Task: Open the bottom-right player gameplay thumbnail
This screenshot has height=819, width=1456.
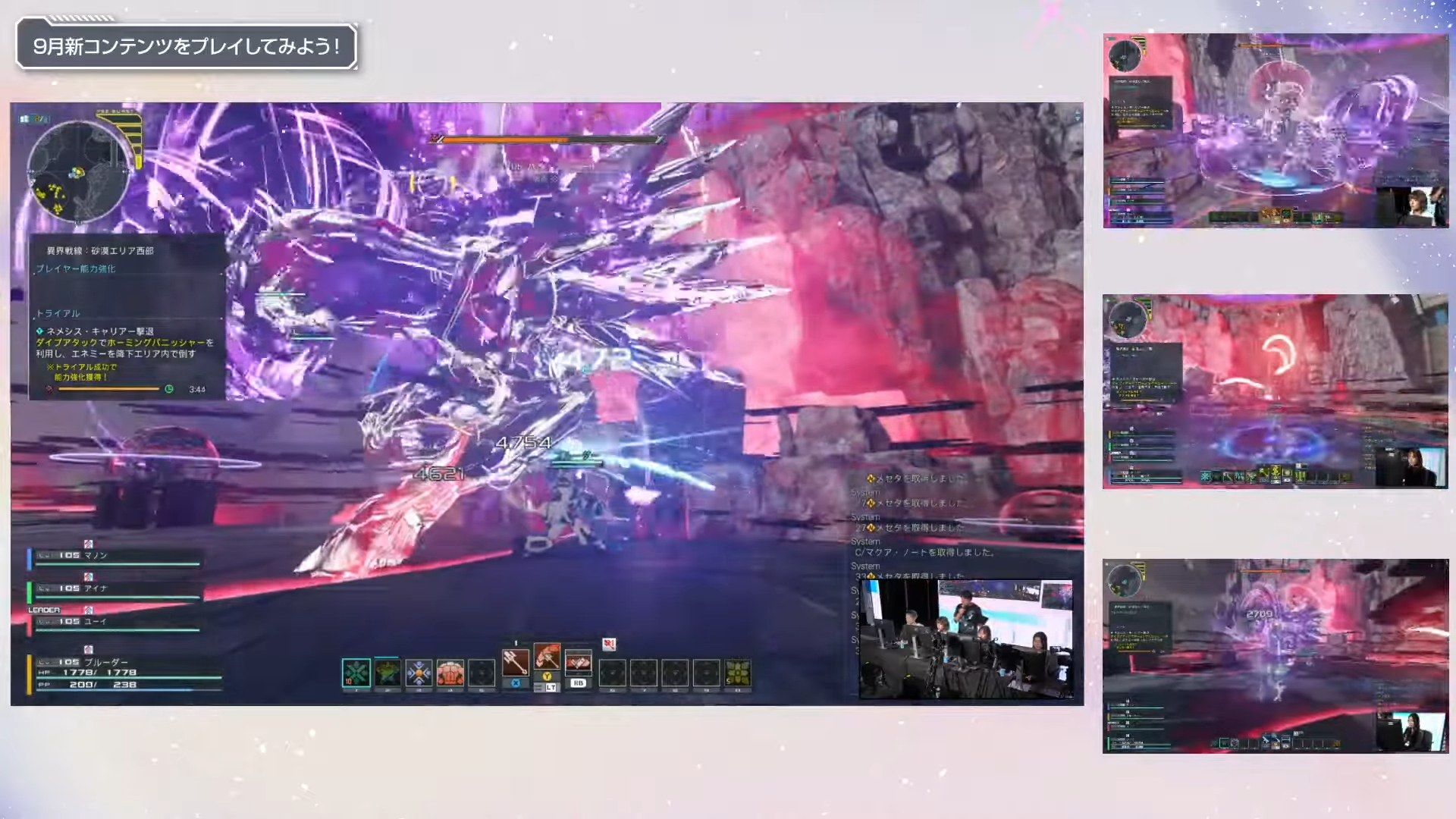Action: click(1276, 656)
